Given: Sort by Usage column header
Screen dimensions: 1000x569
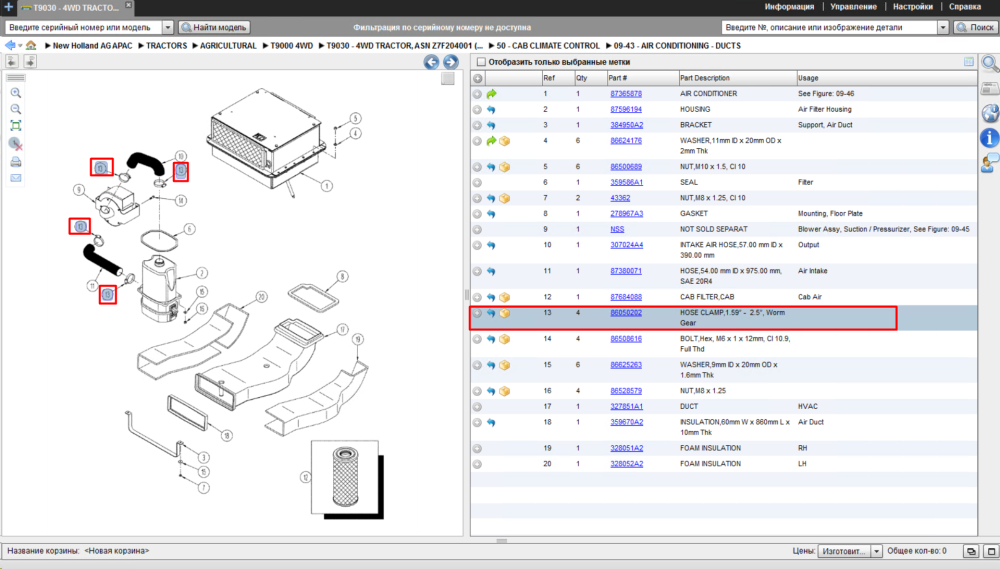Looking at the screenshot, I should click(x=886, y=78).
